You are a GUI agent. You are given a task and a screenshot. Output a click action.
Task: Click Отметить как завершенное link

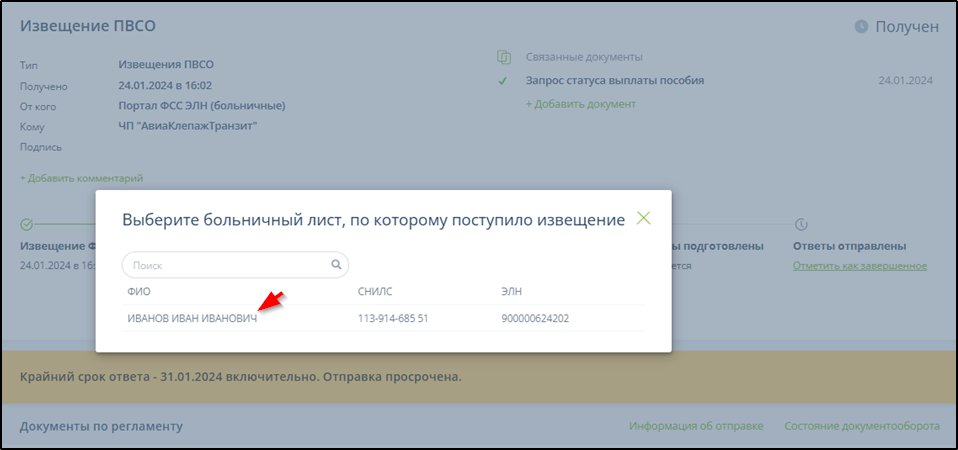point(859,266)
